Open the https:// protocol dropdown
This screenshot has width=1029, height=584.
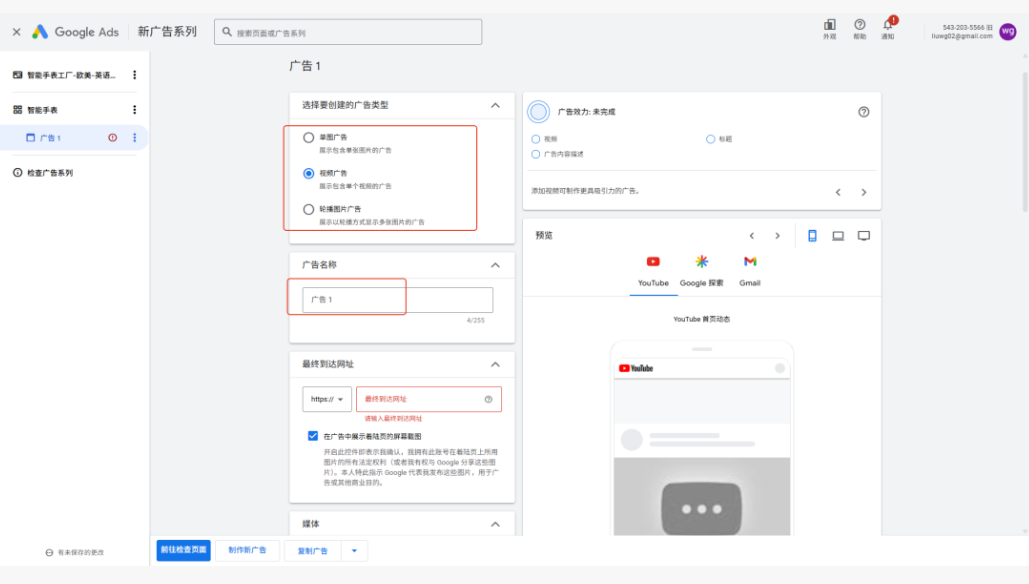(327, 399)
